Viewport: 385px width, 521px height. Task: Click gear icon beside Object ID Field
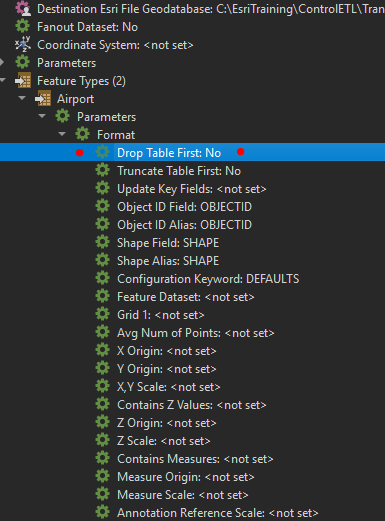(x=103, y=207)
